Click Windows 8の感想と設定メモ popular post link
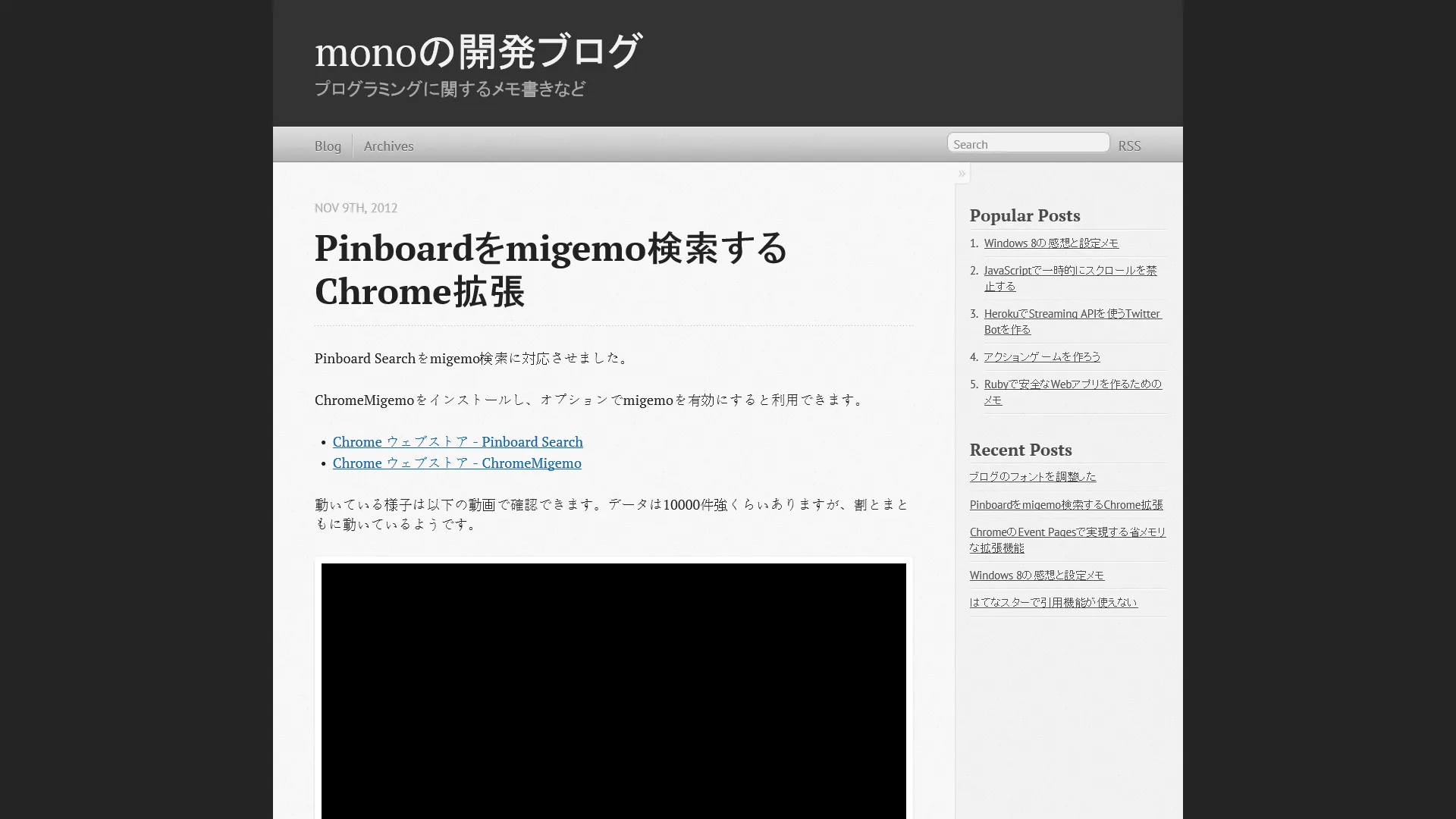This screenshot has width=1456, height=819. [x=1051, y=243]
